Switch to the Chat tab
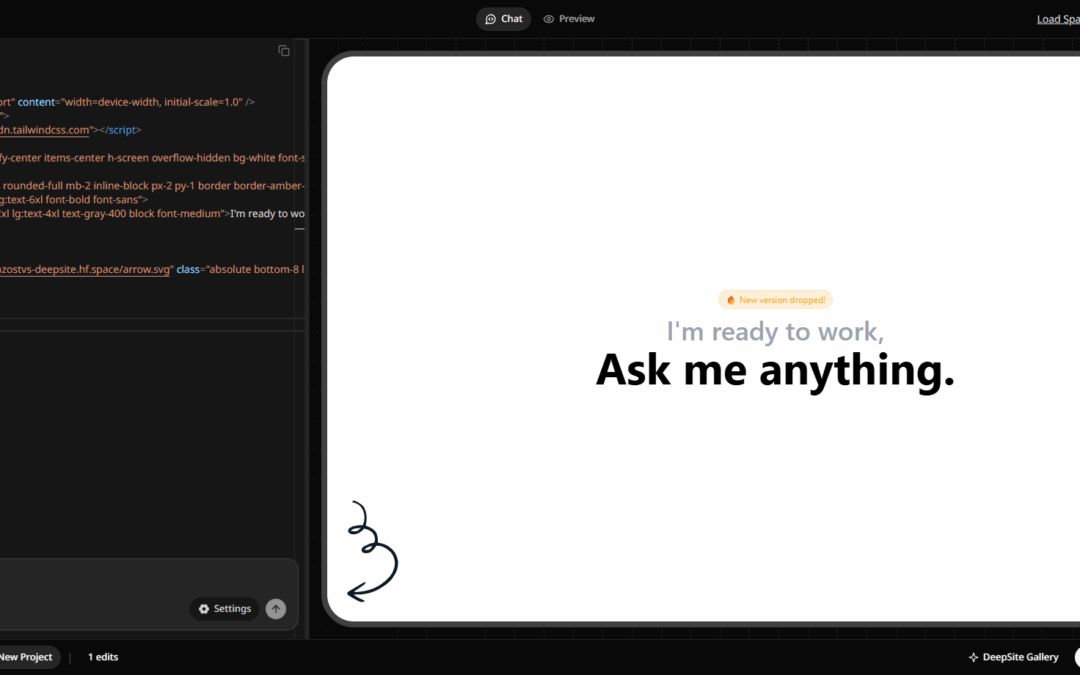 click(503, 19)
